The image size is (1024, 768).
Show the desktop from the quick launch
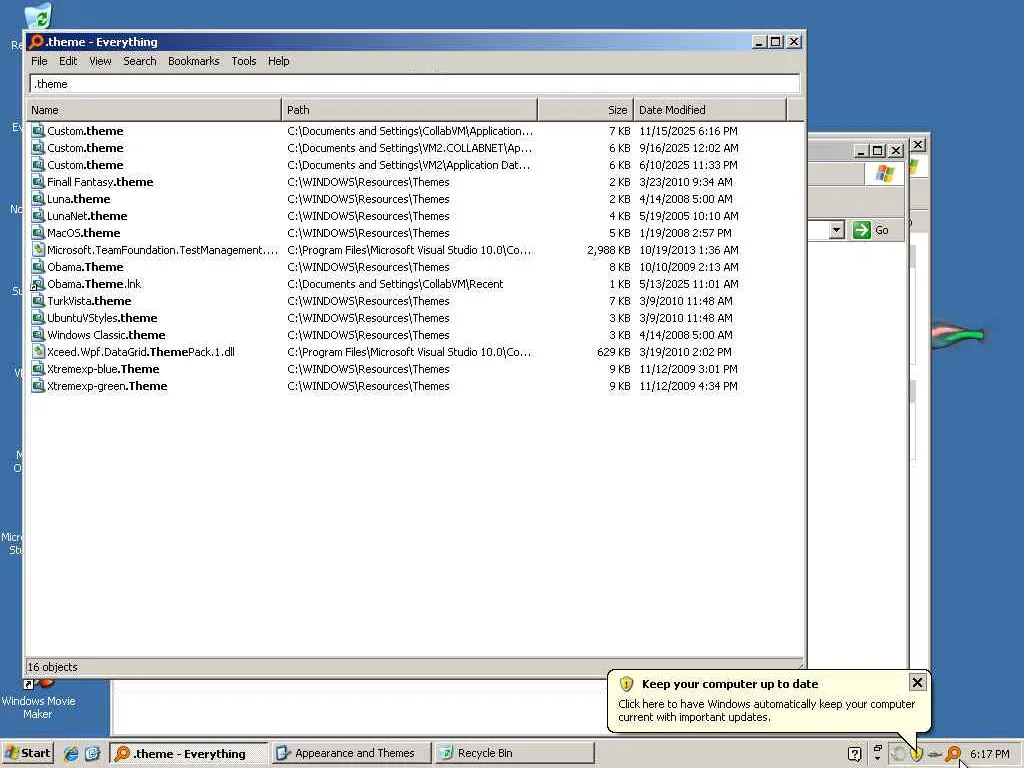(x=92, y=753)
